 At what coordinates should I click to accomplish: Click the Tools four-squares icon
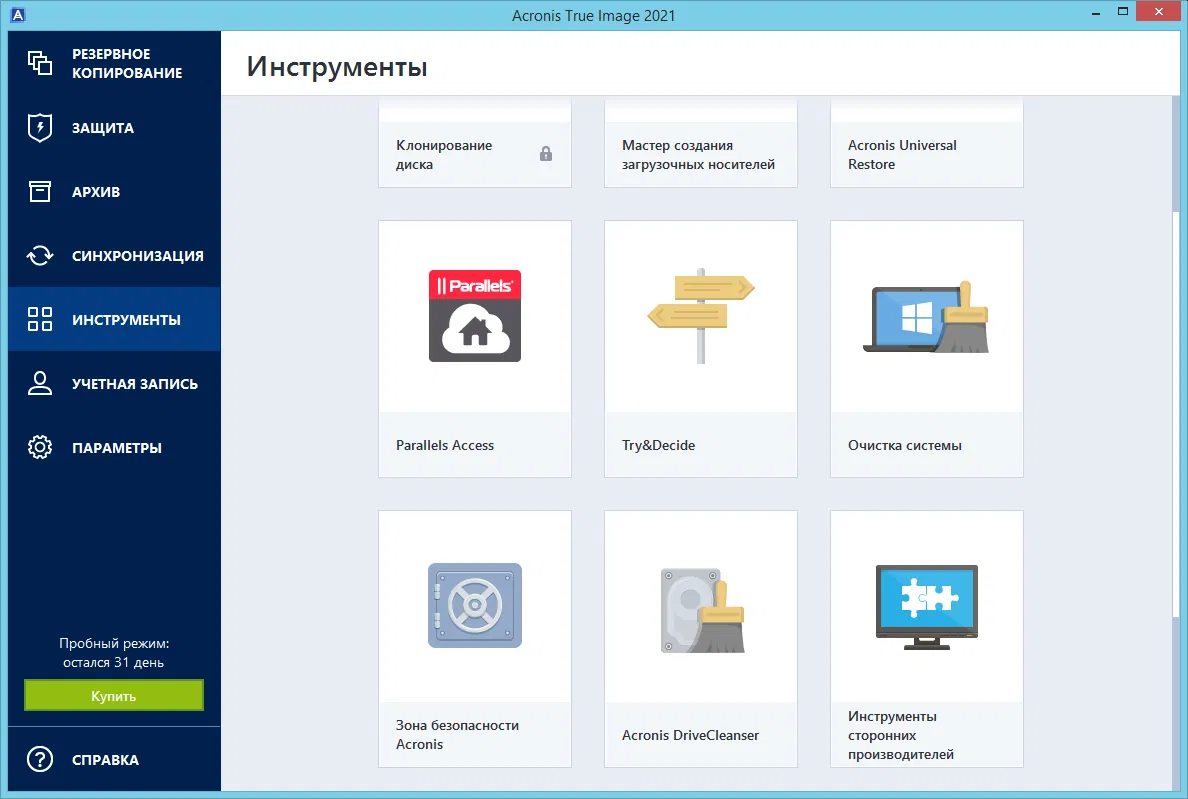[x=39, y=319]
